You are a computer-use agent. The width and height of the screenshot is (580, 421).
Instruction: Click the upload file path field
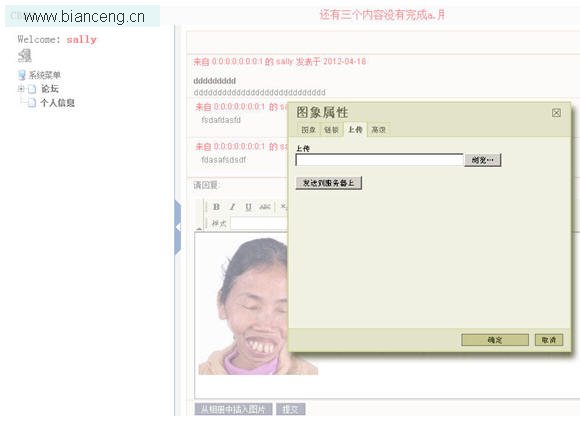click(379, 160)
